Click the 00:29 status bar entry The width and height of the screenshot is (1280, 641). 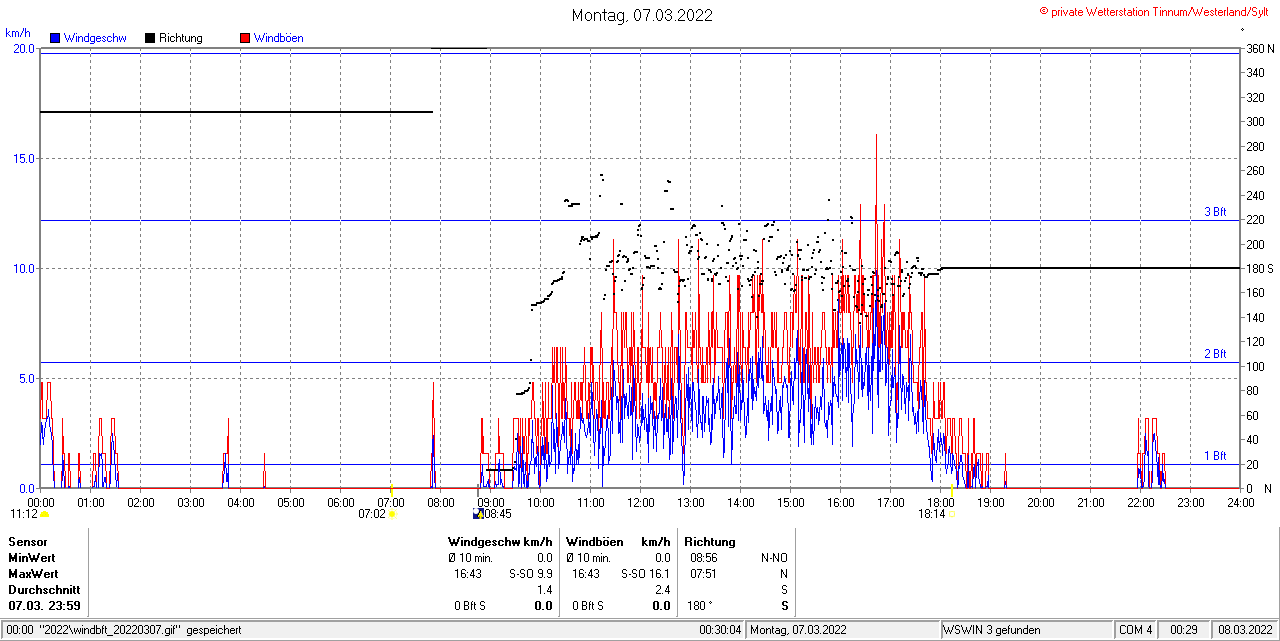coord(1185,630)
